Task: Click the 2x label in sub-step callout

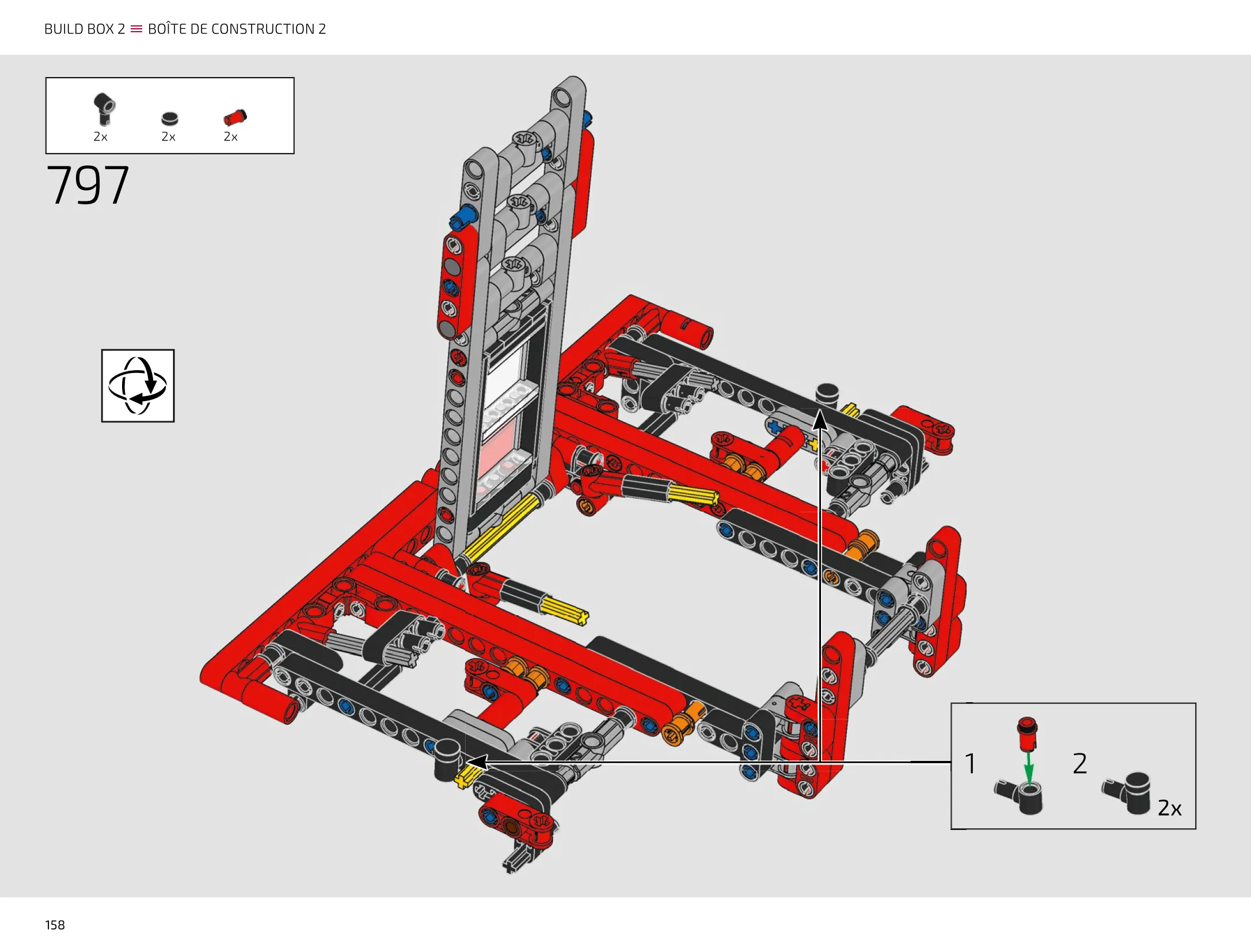Action: click(x=1170, y=808)
